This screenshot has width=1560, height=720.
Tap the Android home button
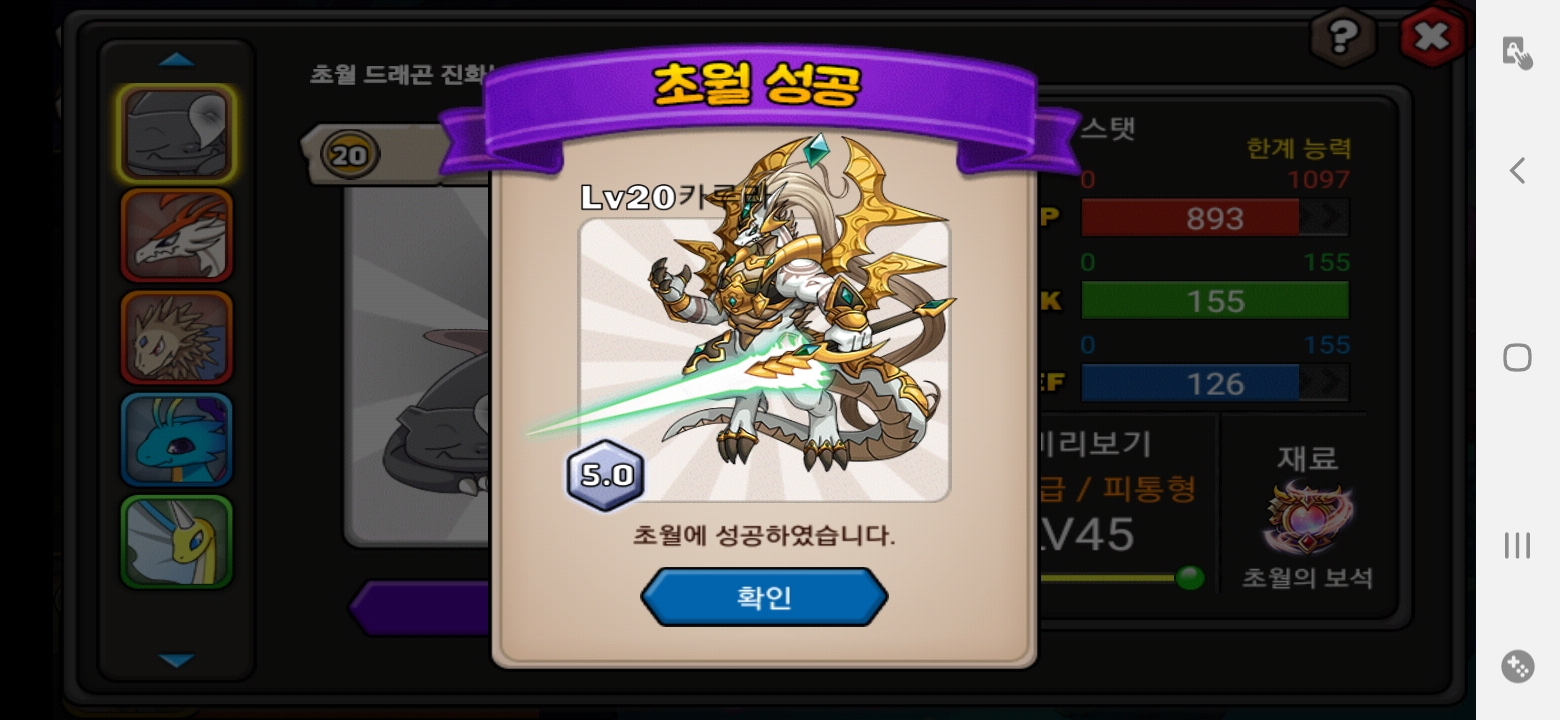pos(1517,357)
